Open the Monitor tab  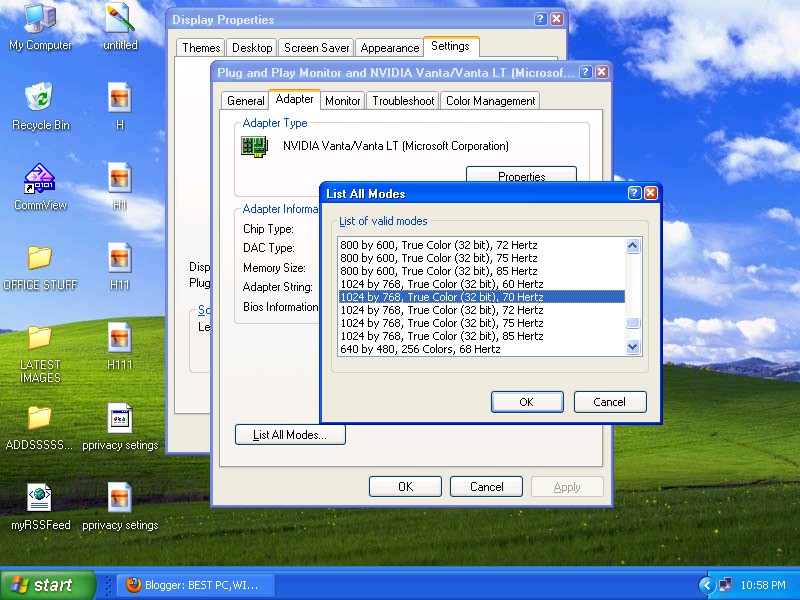[342, 101]
